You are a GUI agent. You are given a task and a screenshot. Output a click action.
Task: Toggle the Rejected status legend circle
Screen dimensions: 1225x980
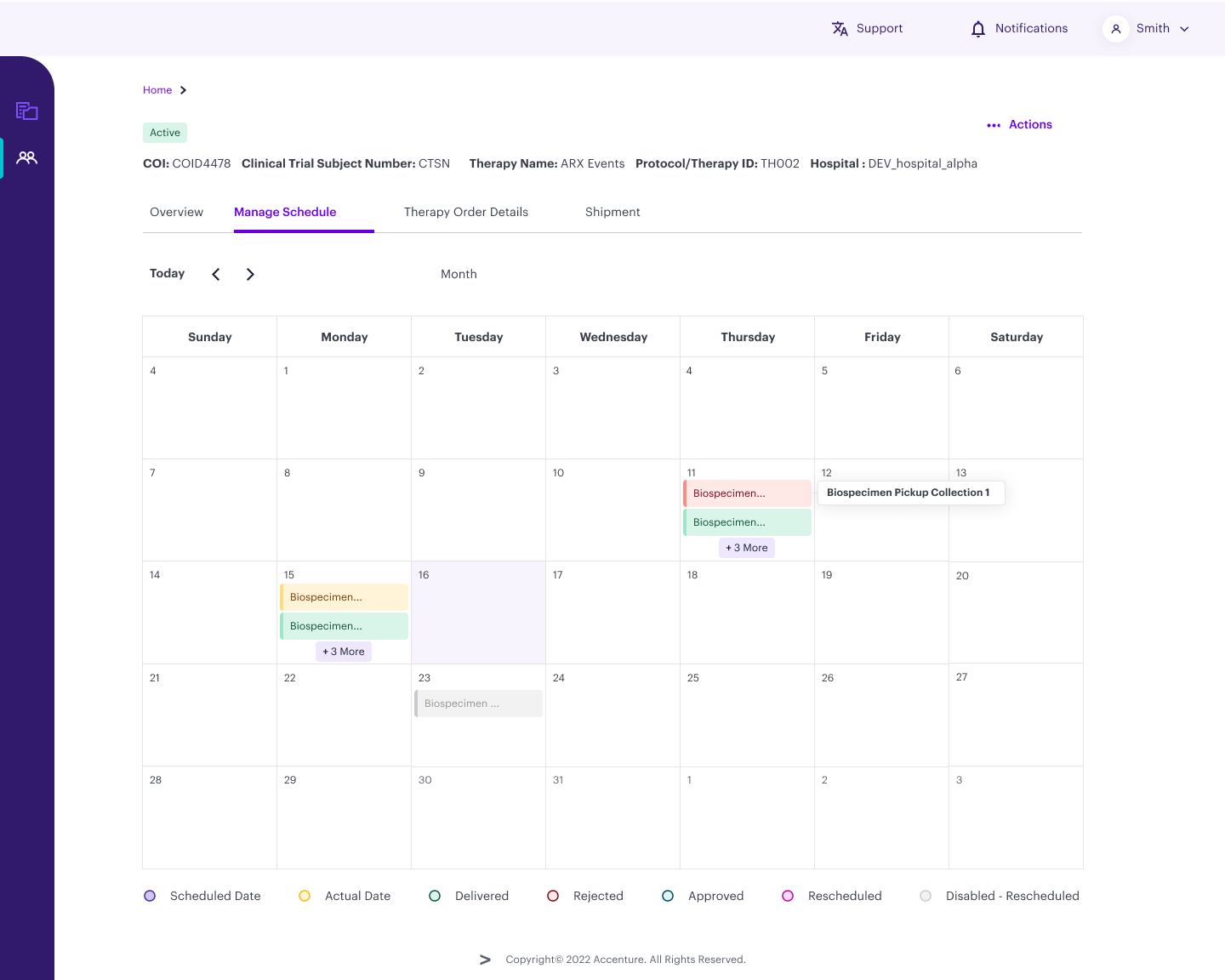tap(553, 896)
